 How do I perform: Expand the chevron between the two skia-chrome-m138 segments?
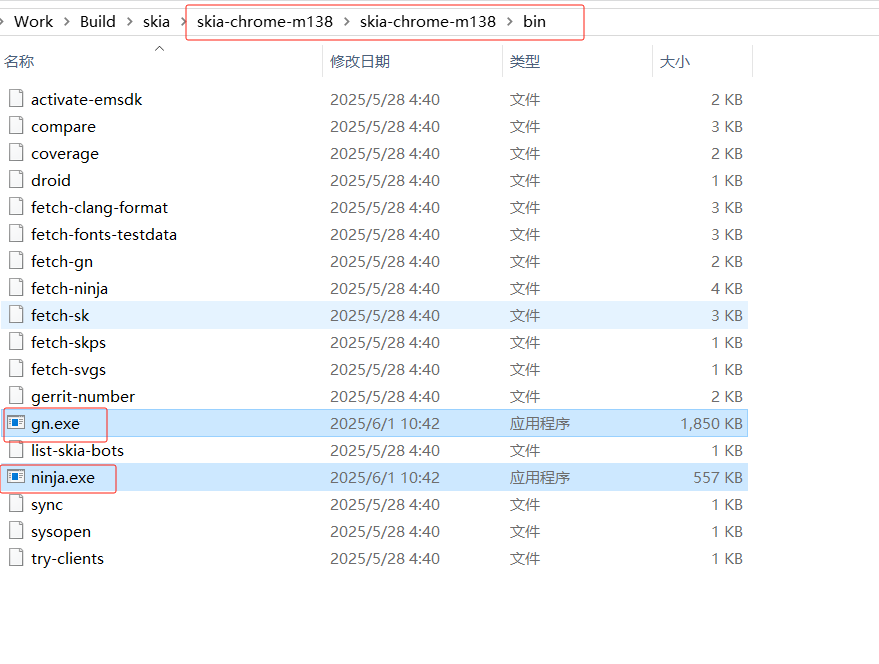point(346,22)
